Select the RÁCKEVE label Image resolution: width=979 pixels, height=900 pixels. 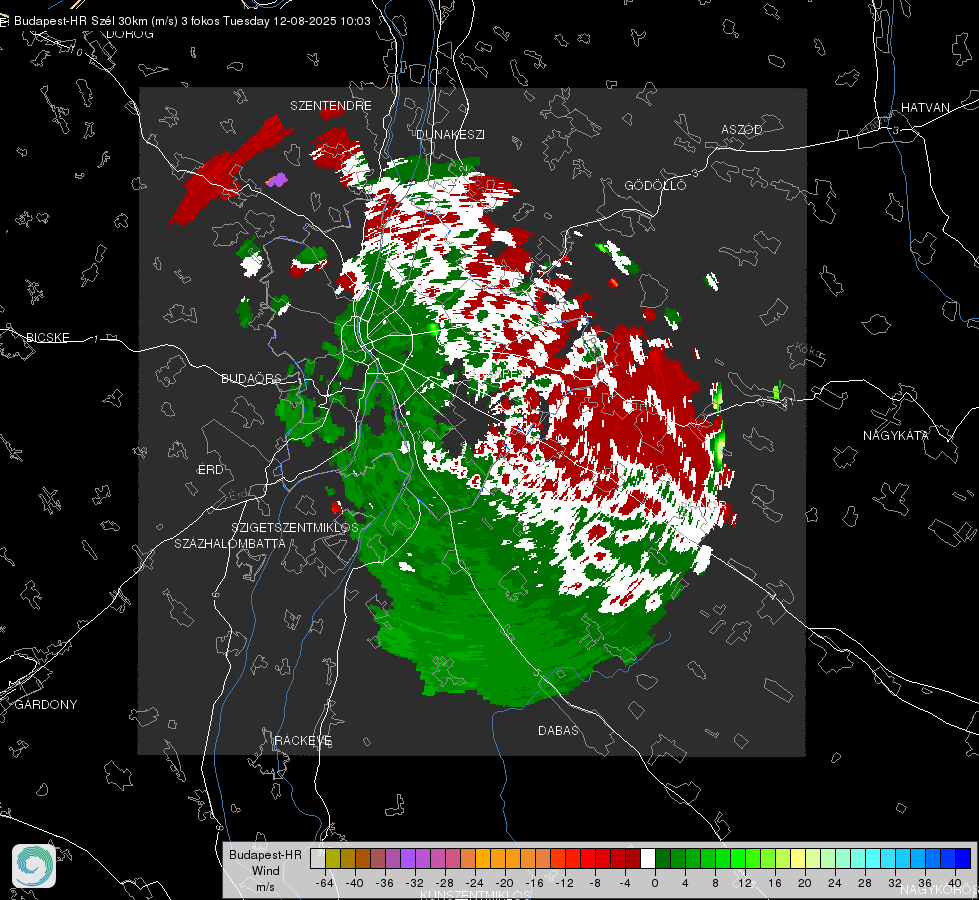coord(303,741)
